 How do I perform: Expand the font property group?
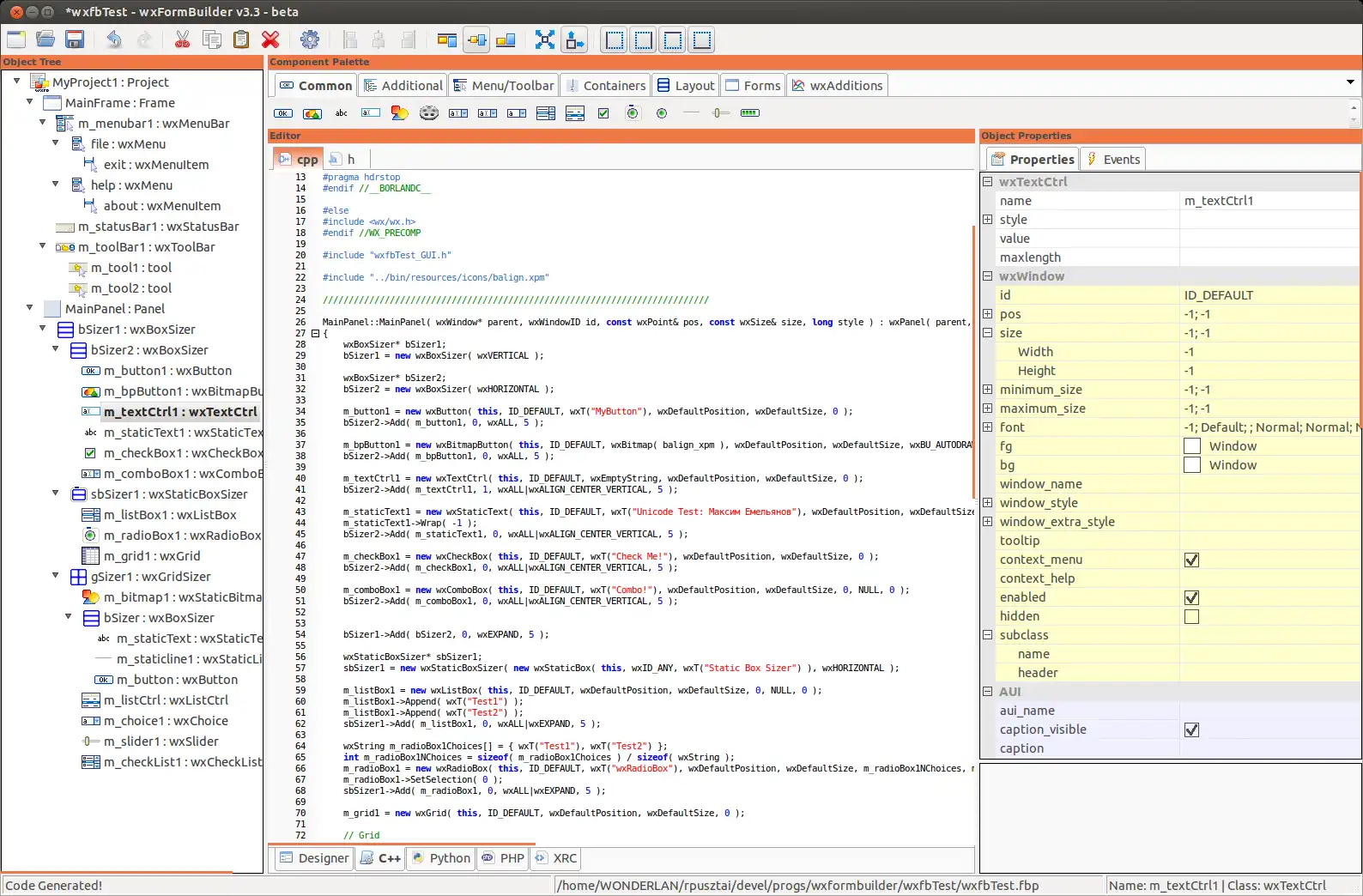(x=988, y=427)
